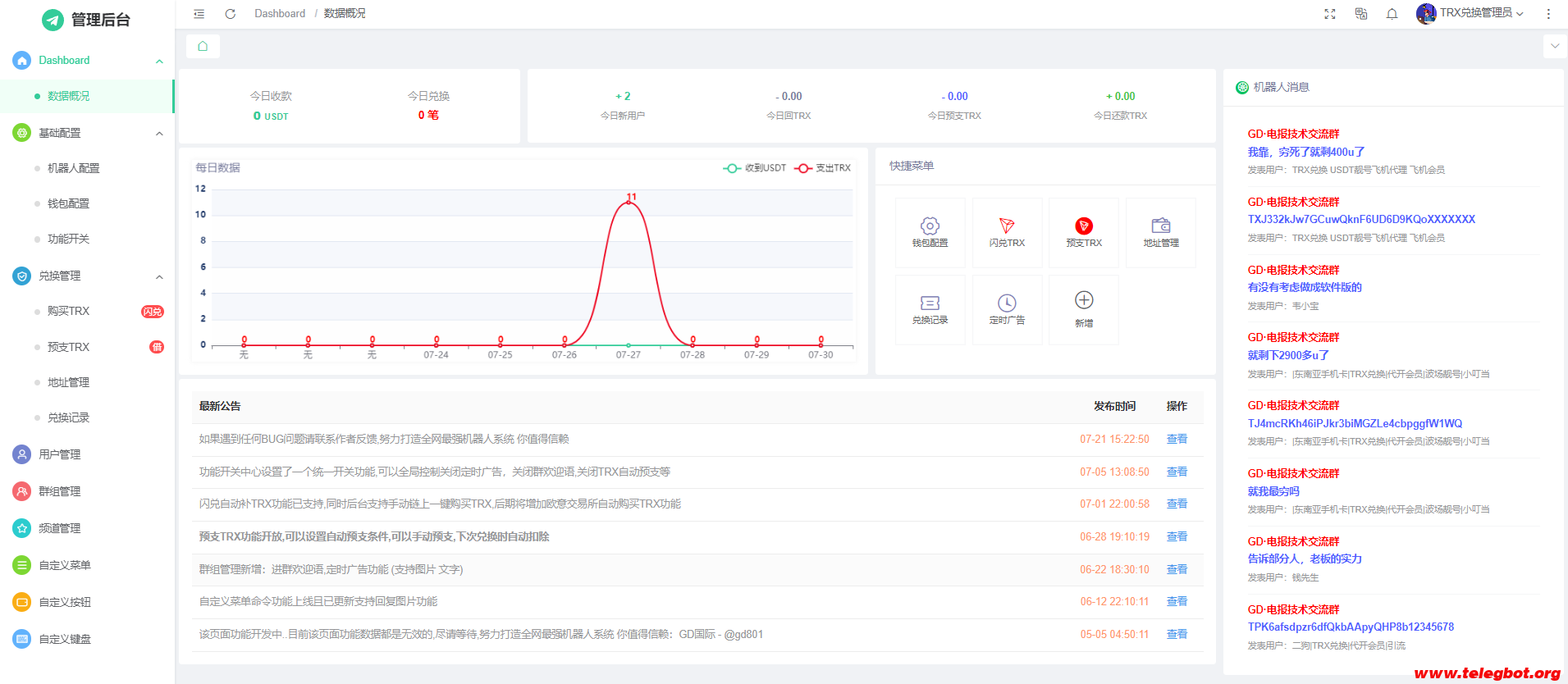Toggle the 收到USDT chart legend series
Screen dimensions: 1568x684
click(x=755, y=168)
